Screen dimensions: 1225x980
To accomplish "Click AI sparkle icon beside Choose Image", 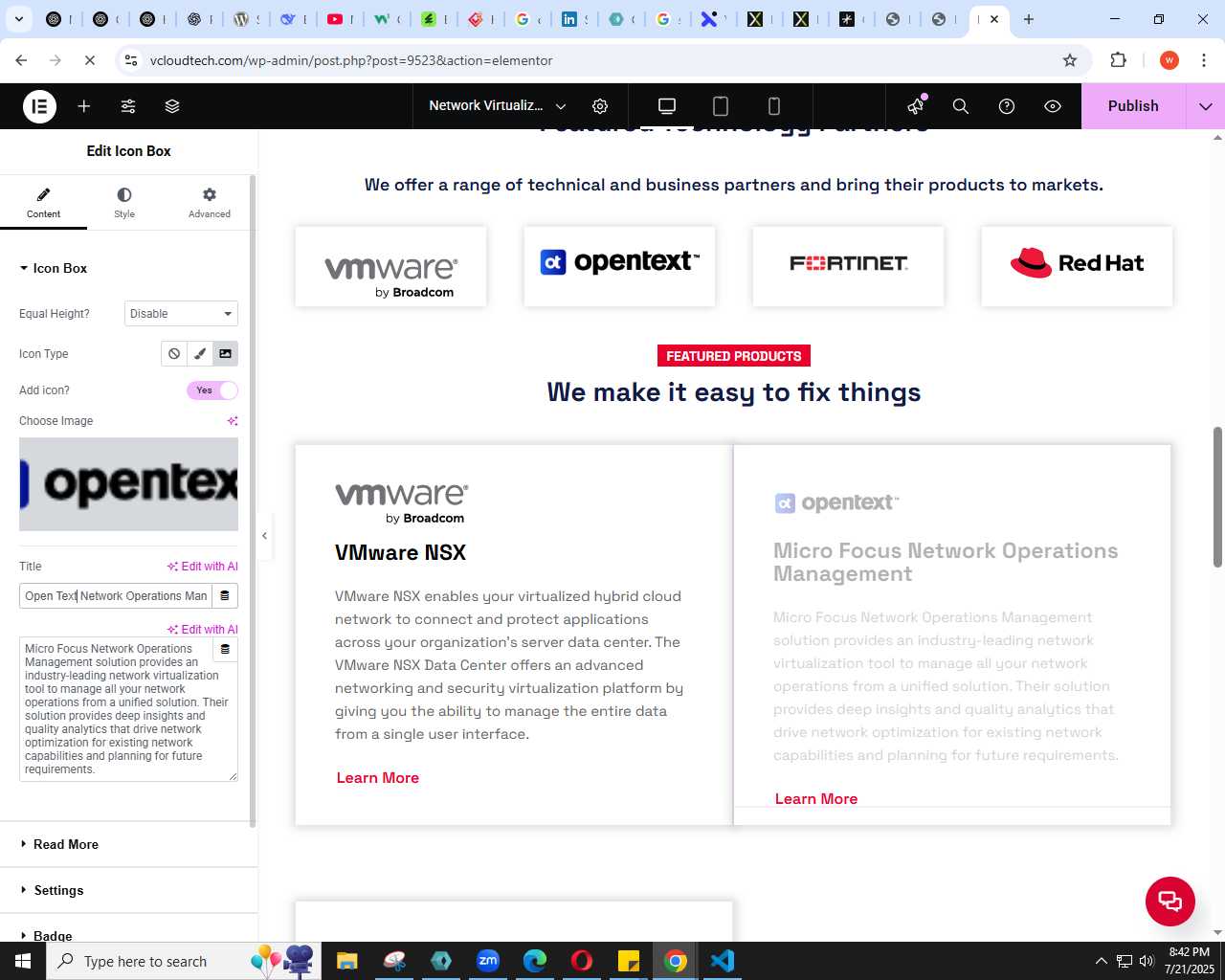I will pyautogui.click(x=232, y=421).
